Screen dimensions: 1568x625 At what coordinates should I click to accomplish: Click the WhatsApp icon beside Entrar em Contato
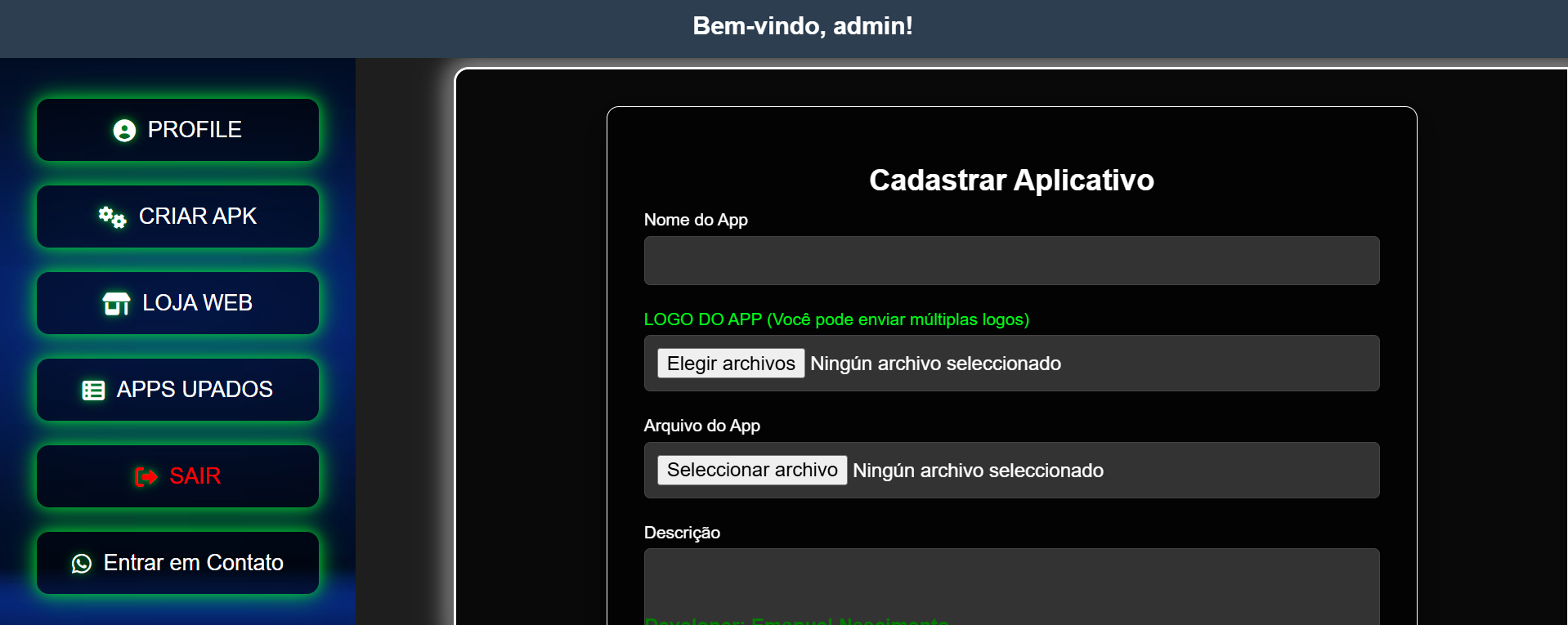click(82, 564)
